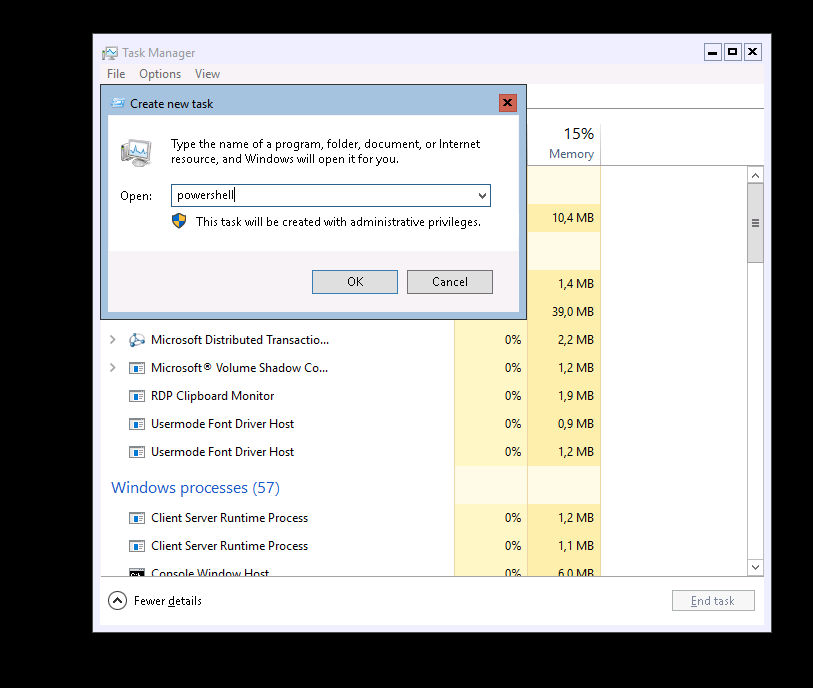Click the 39,0 MB memory value
This screenshot has height=688, width=813.
[x=572, y=312]
